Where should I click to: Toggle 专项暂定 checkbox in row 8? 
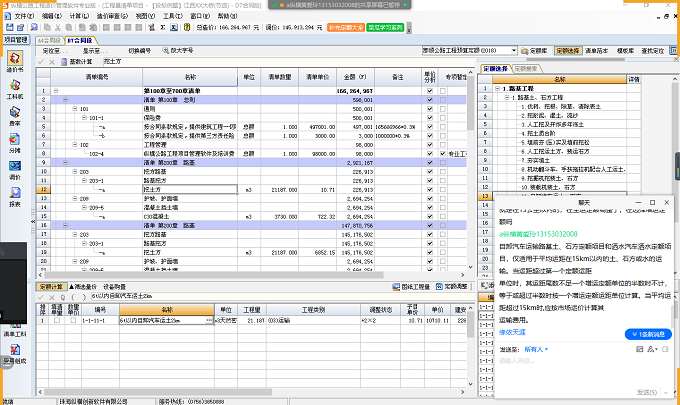point(442,154)
